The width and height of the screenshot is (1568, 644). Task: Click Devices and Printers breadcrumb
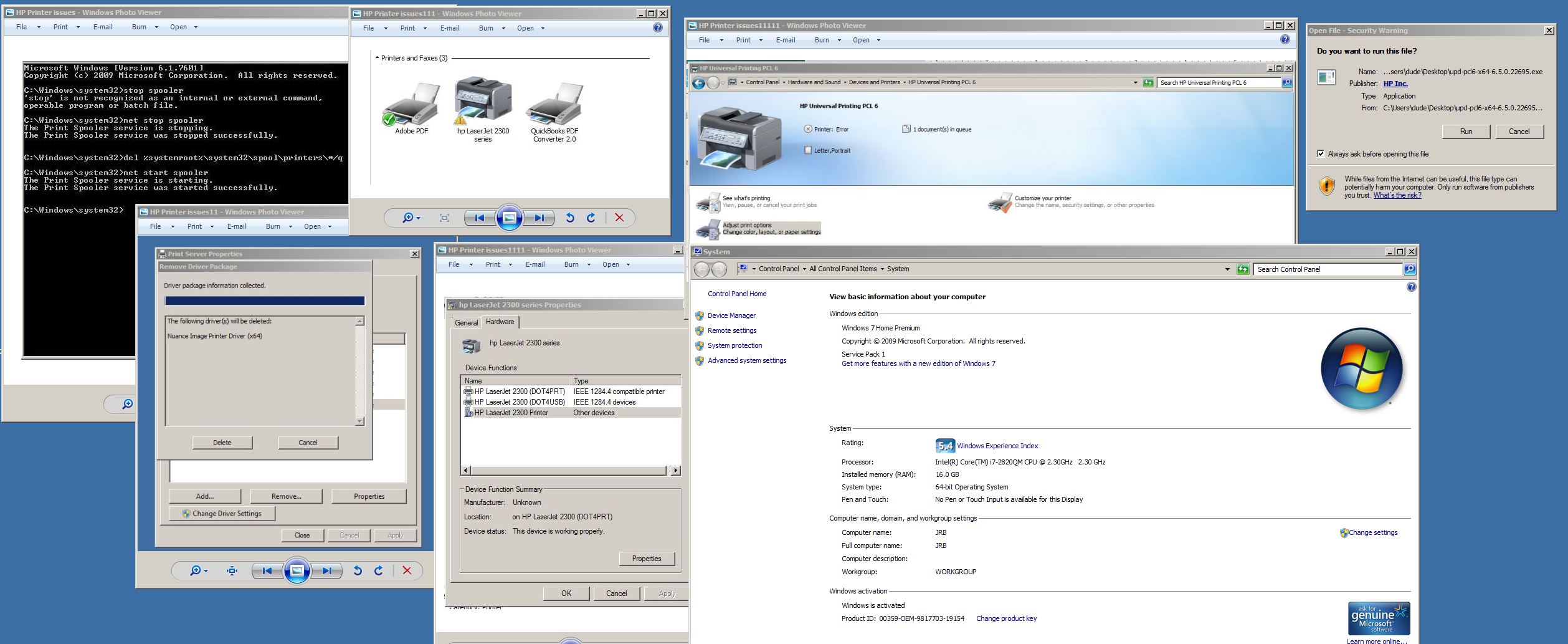tap(874, 82)
